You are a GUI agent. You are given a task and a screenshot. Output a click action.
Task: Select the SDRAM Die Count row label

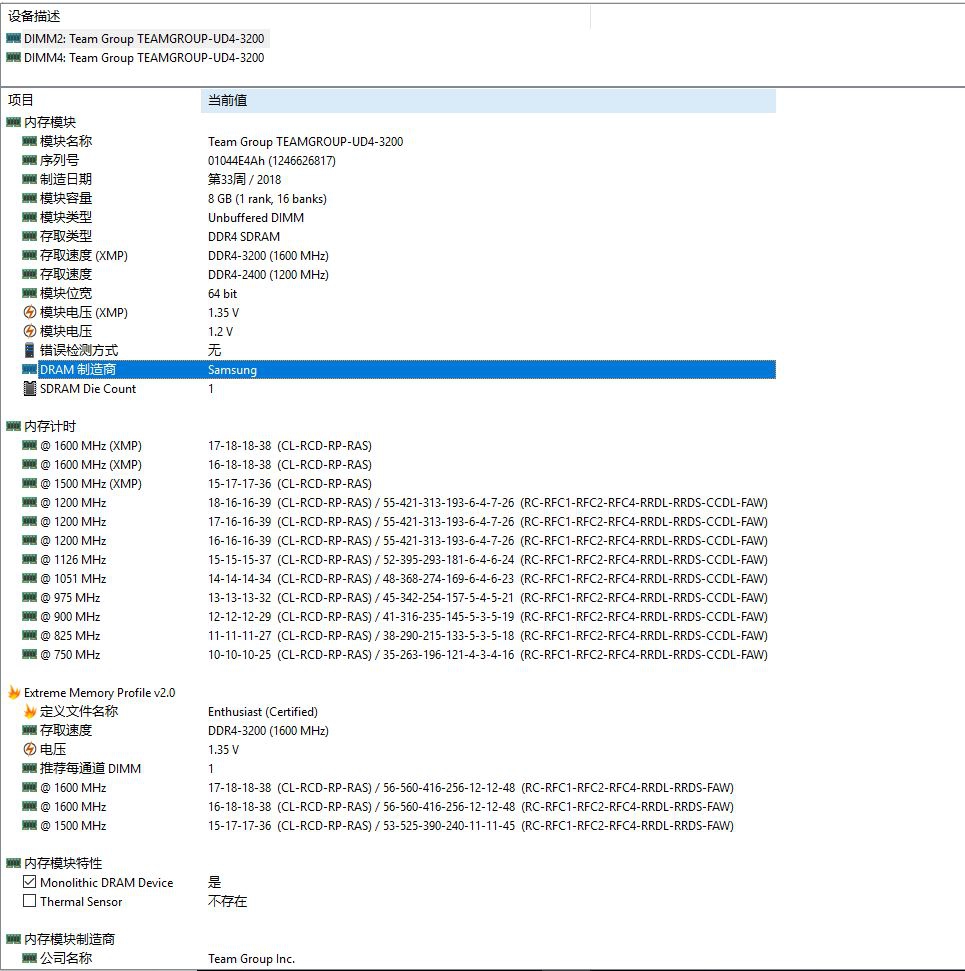88,388
